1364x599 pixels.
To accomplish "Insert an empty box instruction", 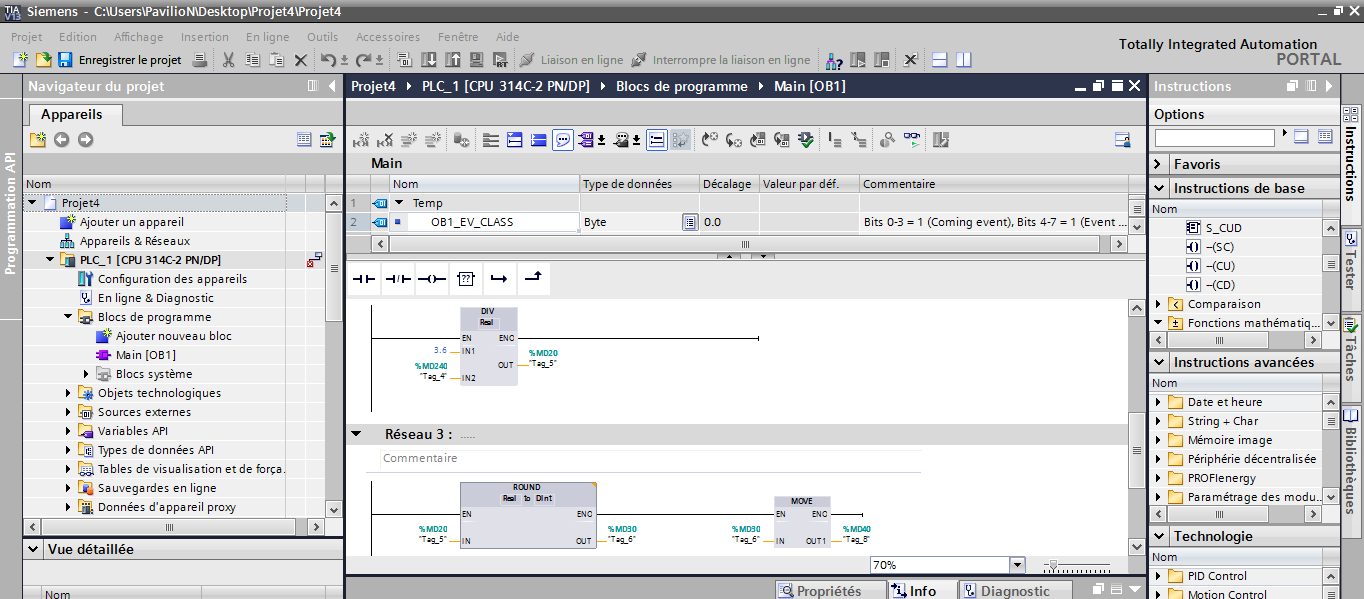I will 466,279.
